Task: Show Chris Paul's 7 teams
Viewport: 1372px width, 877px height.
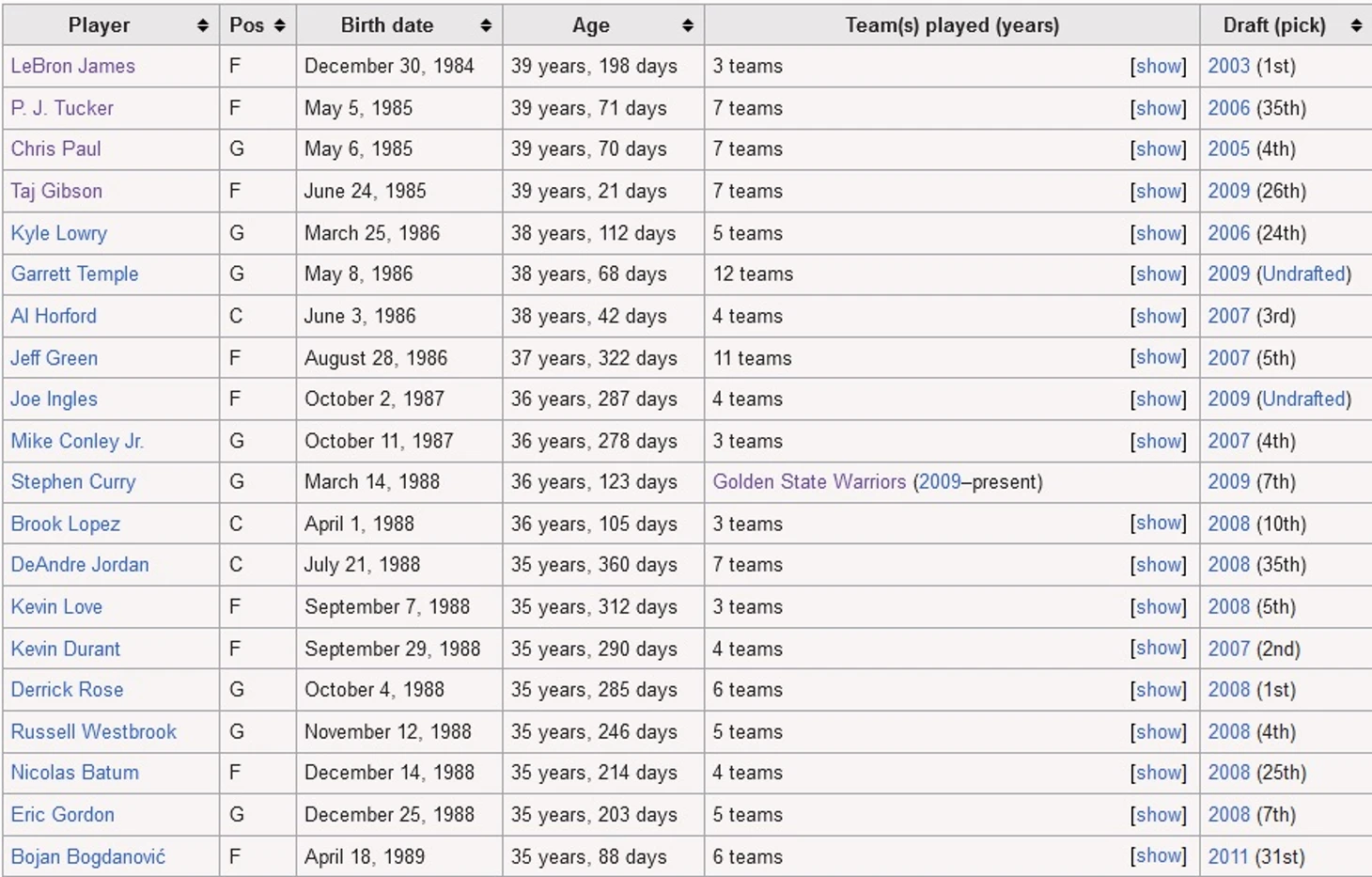Action: 1159,149
